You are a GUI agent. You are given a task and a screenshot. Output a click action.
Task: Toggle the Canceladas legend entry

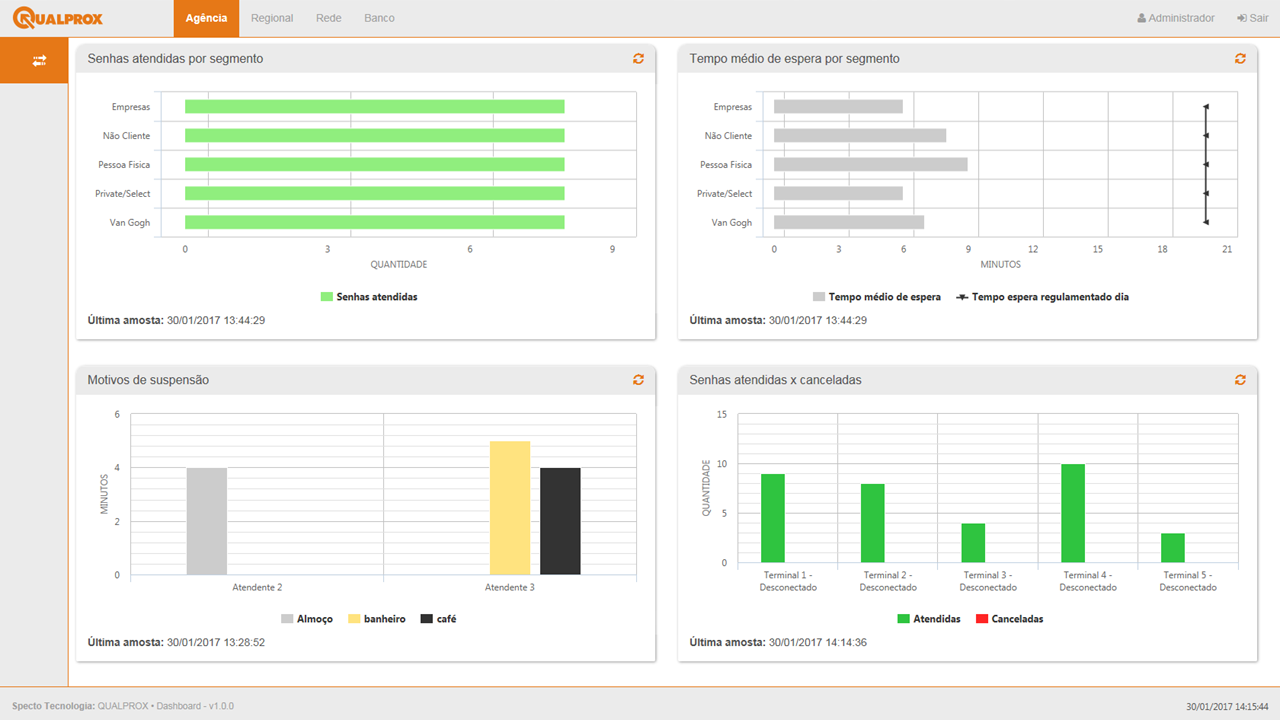(1009, 619)
